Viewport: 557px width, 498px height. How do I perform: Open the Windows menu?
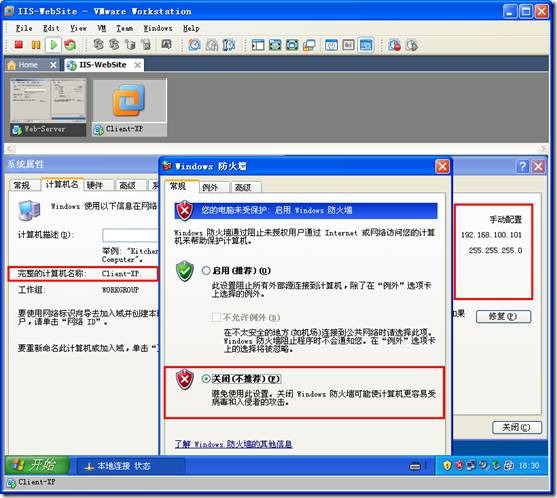point(158,28)
